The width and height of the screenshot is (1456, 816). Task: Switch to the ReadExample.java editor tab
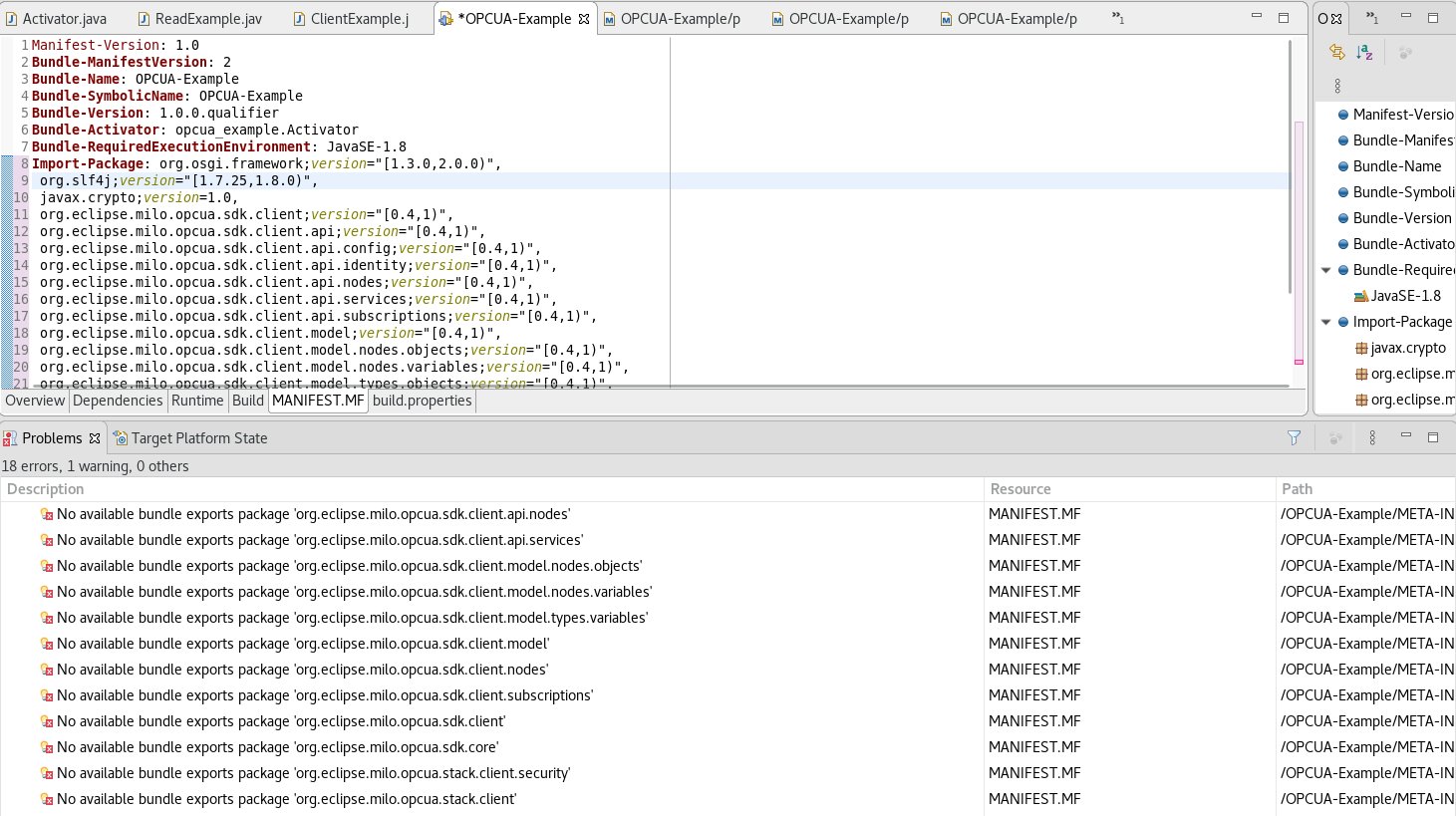point(200,18)
